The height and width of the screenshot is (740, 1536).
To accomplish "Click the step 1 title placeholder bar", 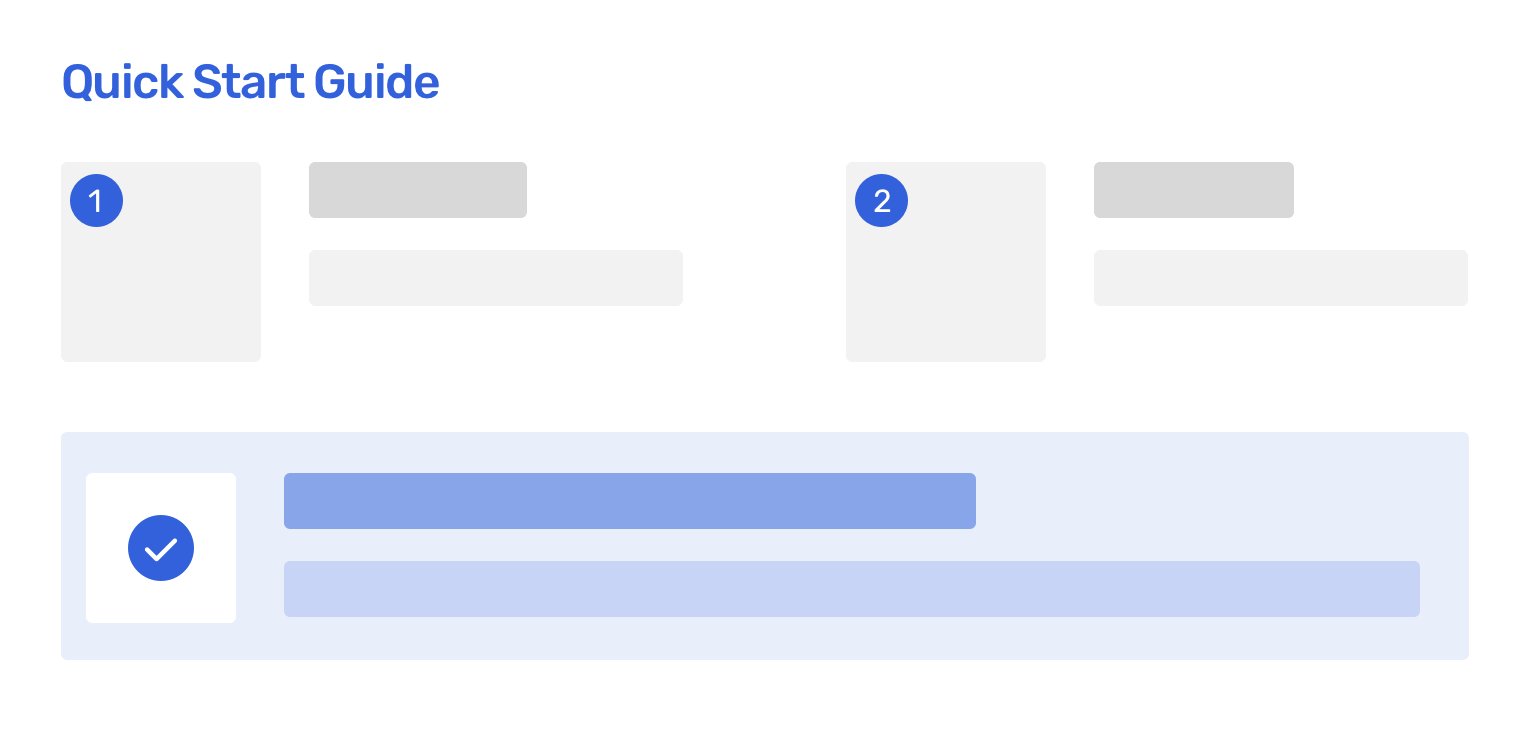I will coord(418,190).
